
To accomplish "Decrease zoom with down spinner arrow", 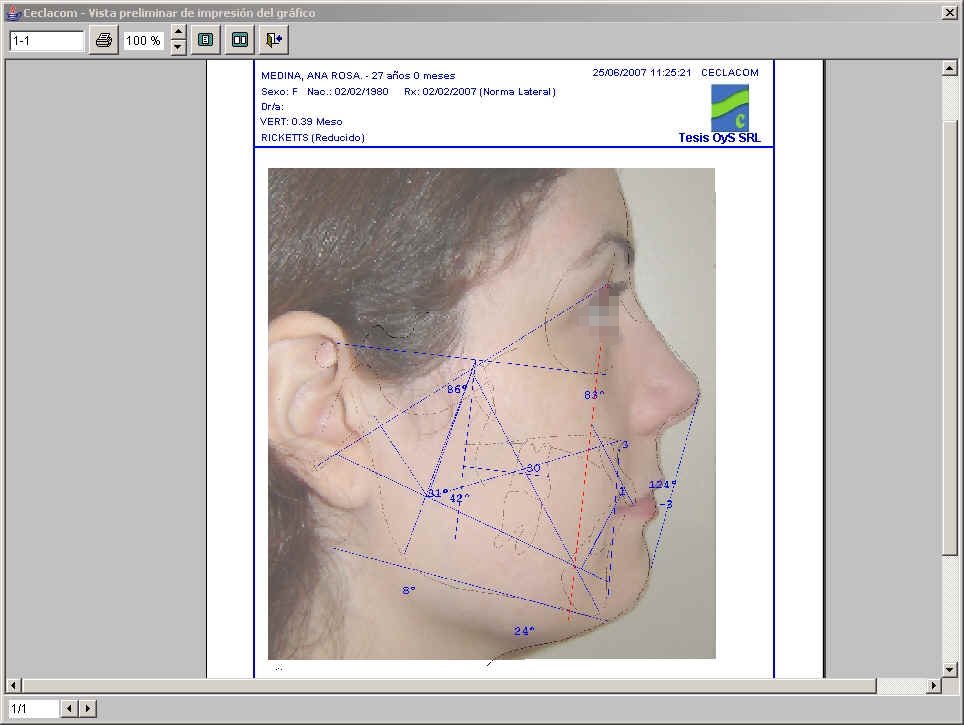I will pos(178,48).
